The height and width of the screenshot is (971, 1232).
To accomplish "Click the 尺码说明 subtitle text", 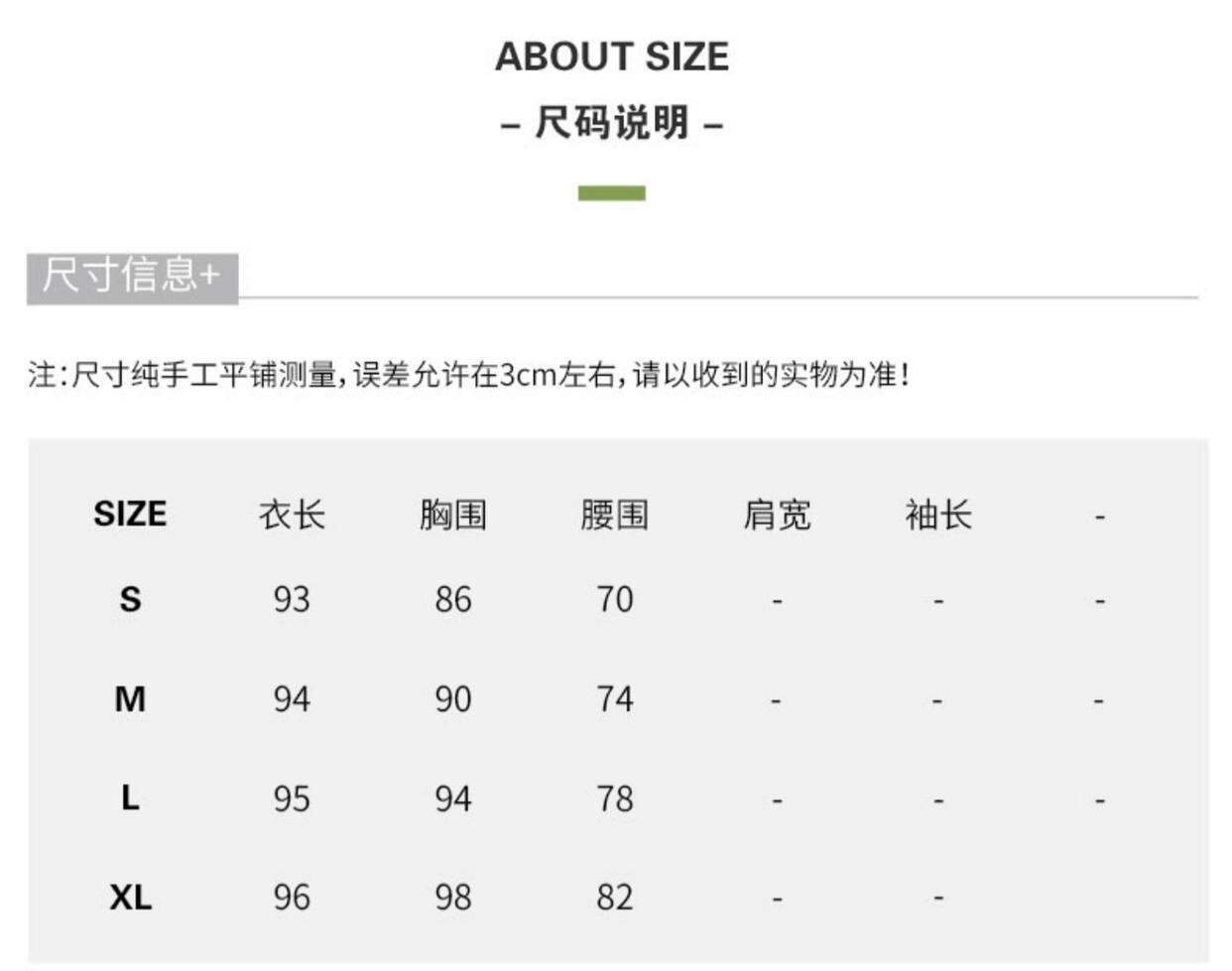I will click(612, 124).
